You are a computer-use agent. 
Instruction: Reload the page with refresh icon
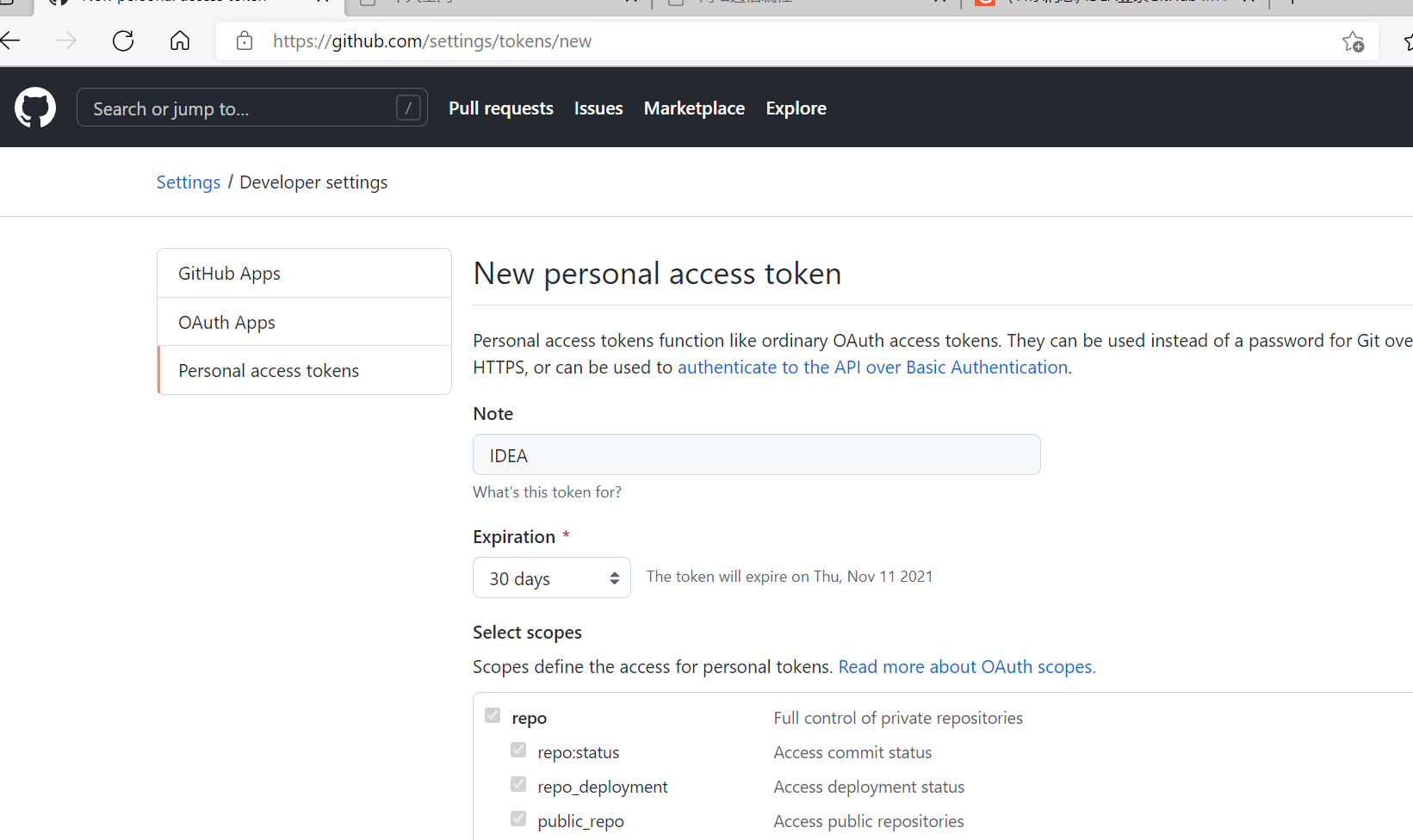point(123,40)
